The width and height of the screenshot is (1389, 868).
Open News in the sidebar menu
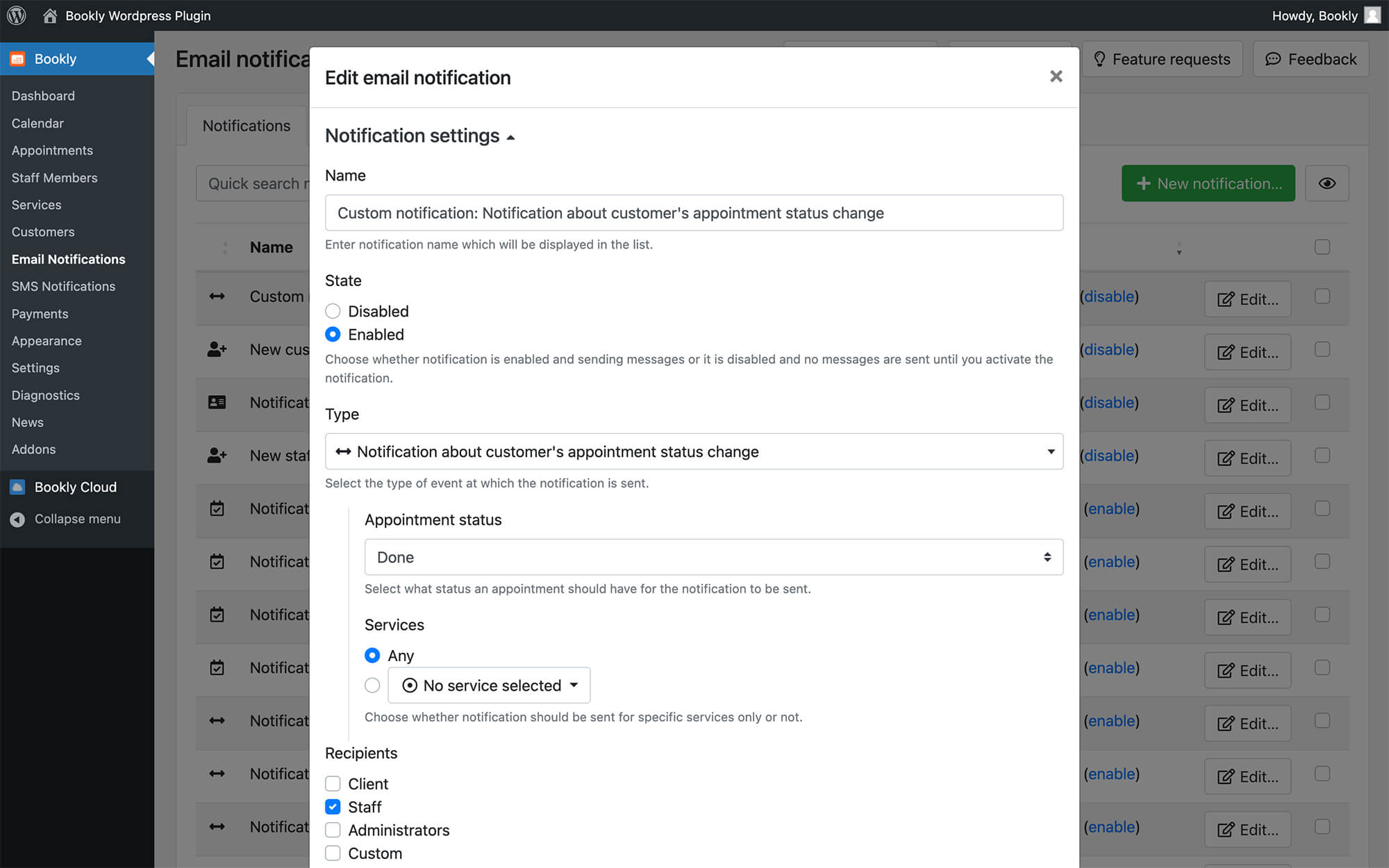point(27,422)
